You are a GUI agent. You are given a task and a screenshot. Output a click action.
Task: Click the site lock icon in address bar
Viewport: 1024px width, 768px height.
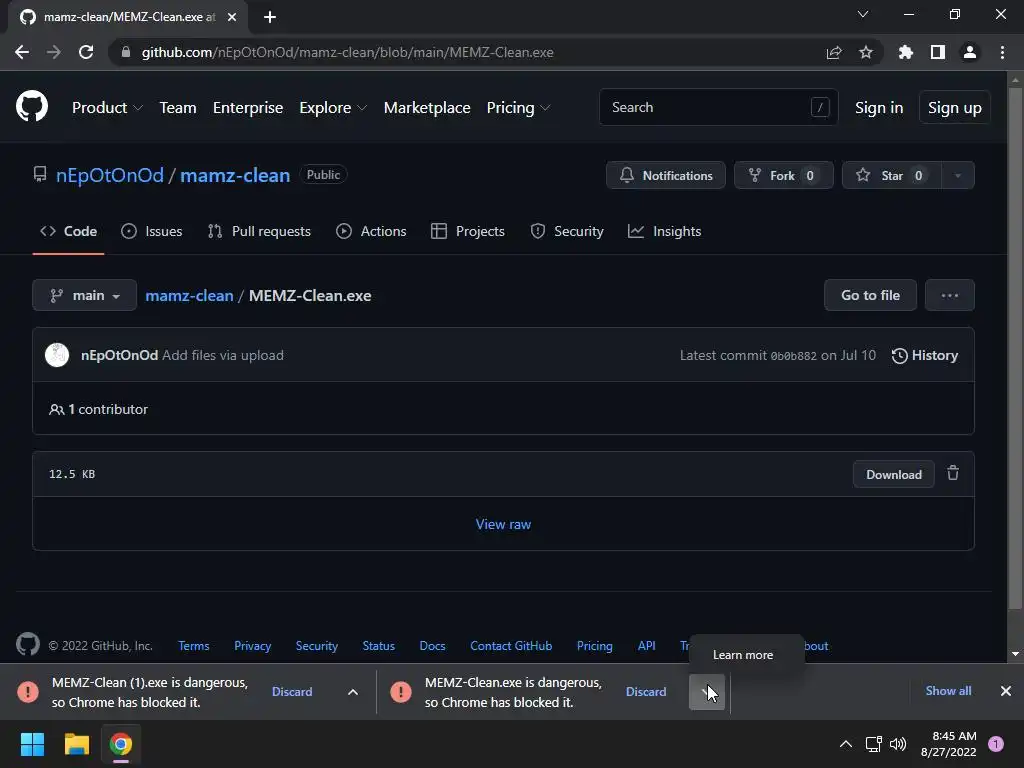(x=126, y=52)
